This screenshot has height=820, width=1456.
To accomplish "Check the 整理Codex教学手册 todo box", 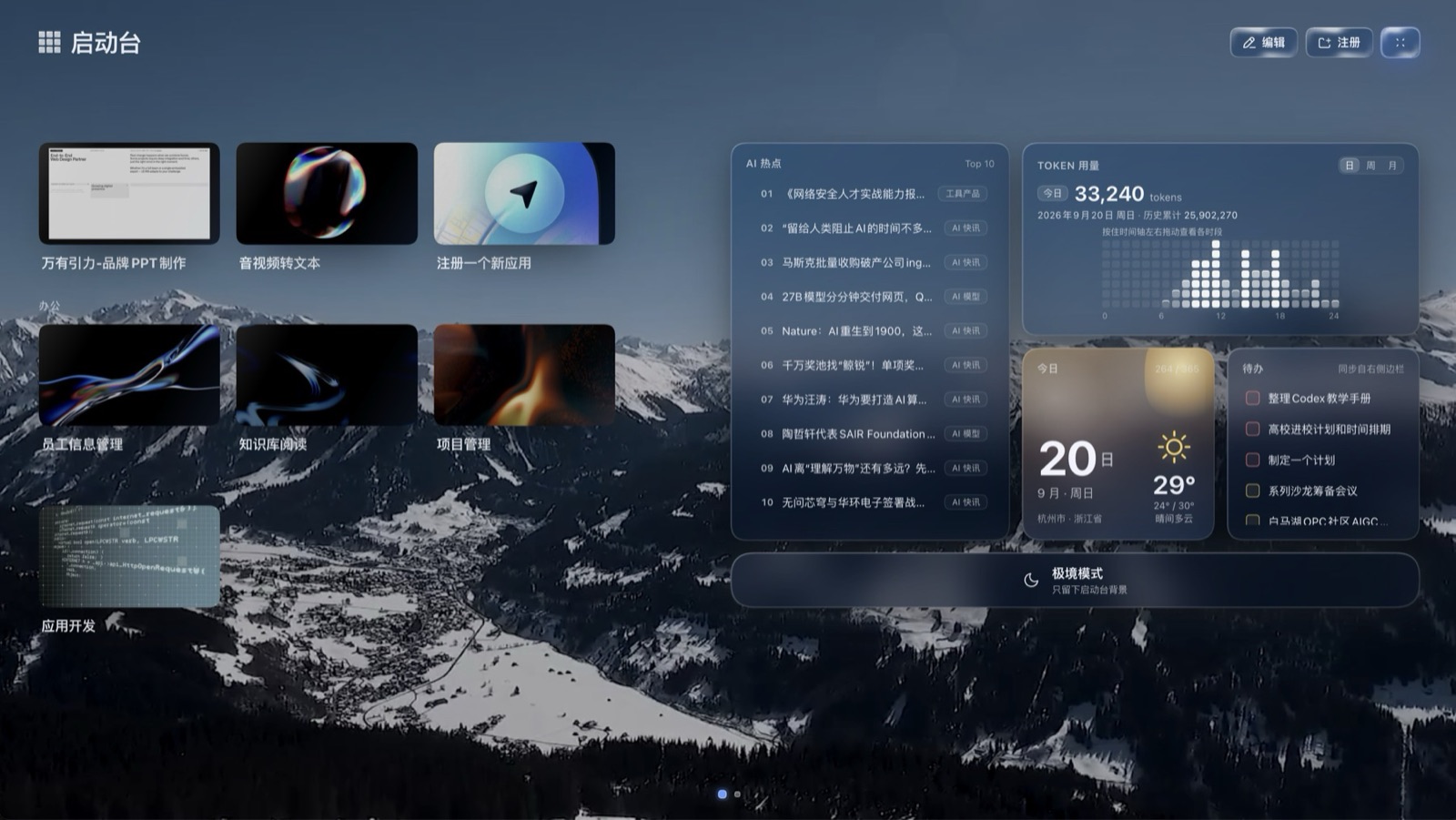I will (x=1252, y=398).
